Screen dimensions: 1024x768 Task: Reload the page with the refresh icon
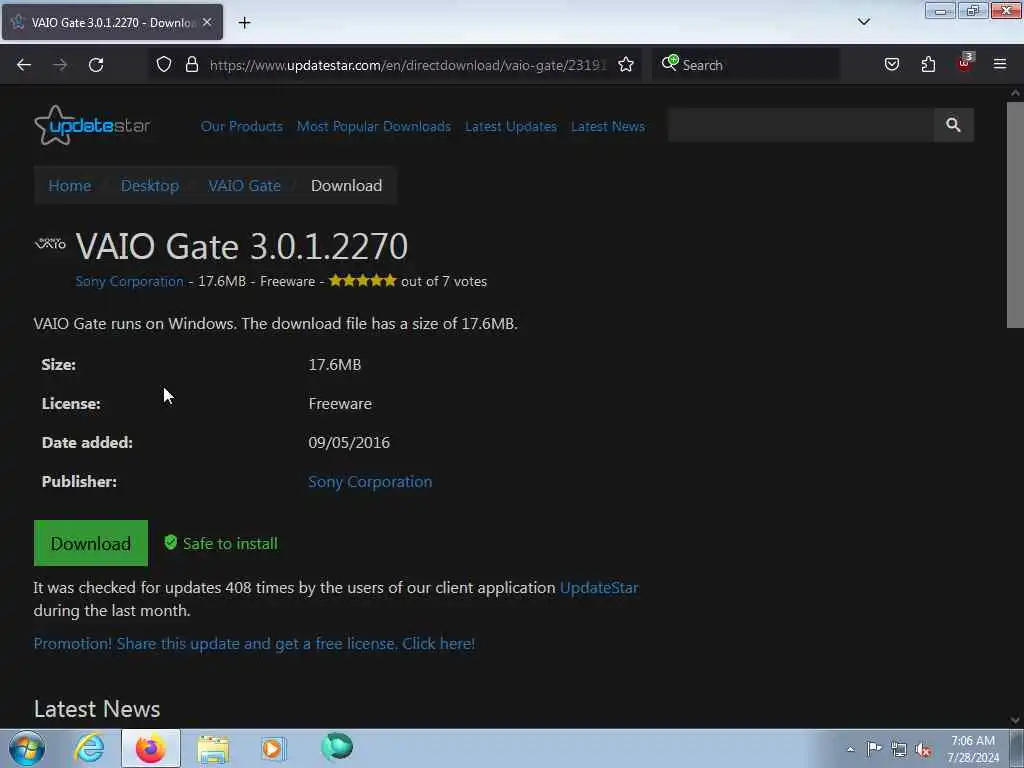96,65
